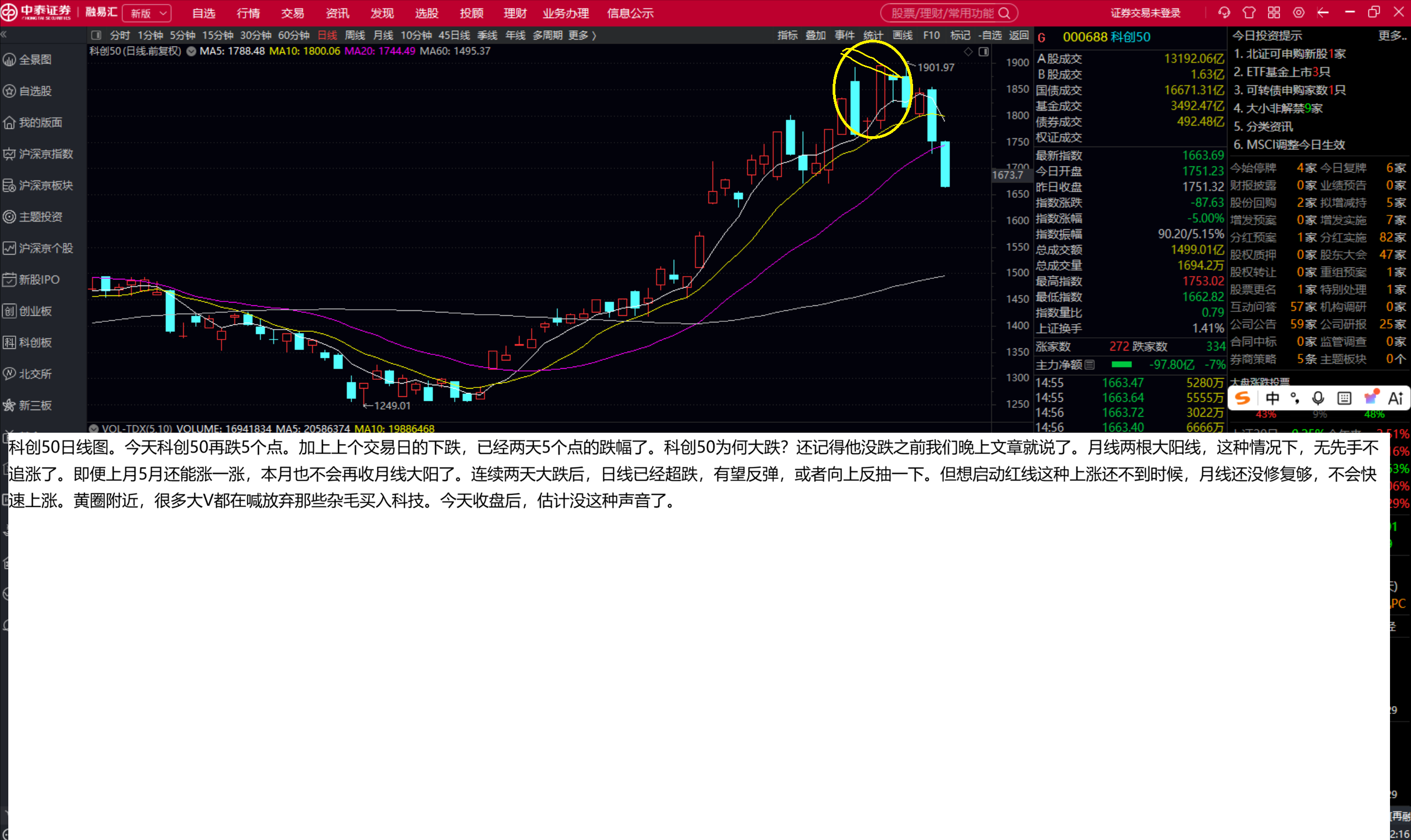Open the 新版 version dropdown

point(147,13)
